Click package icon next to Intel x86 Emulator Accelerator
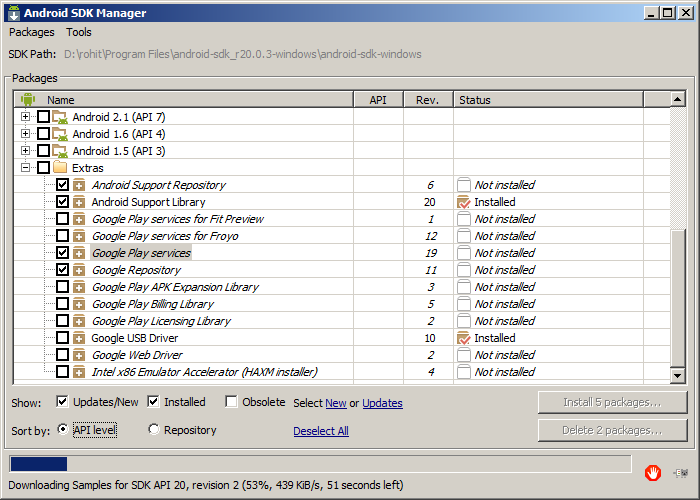 (x=79, y=372)
